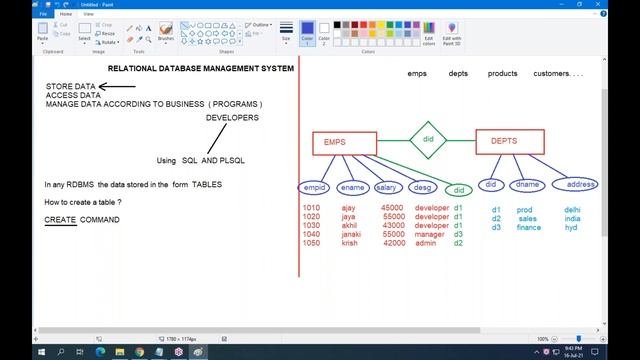Select the Rectangle shape
Screen dimensions: 640x360
(x=208, y=26)
